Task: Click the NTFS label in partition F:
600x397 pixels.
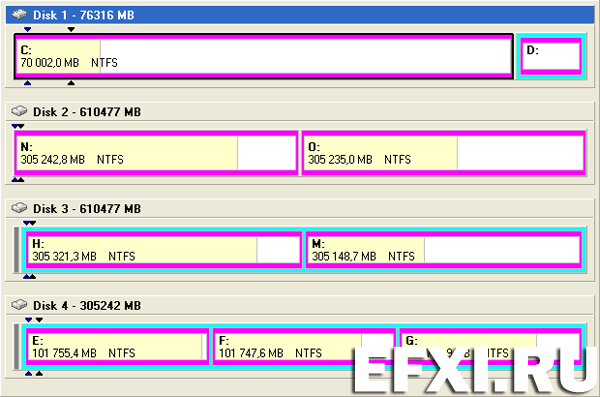Action: coord(308,353)
